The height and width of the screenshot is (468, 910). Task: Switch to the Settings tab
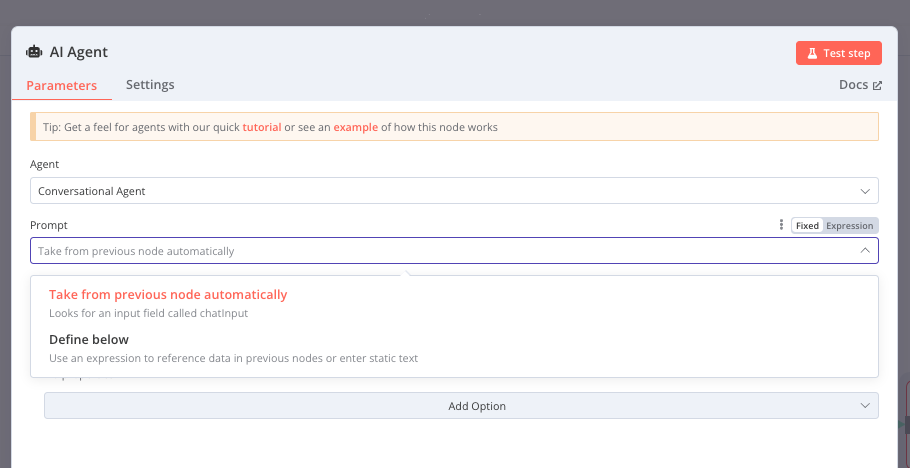pyautogui.click(x=150, y=85)
